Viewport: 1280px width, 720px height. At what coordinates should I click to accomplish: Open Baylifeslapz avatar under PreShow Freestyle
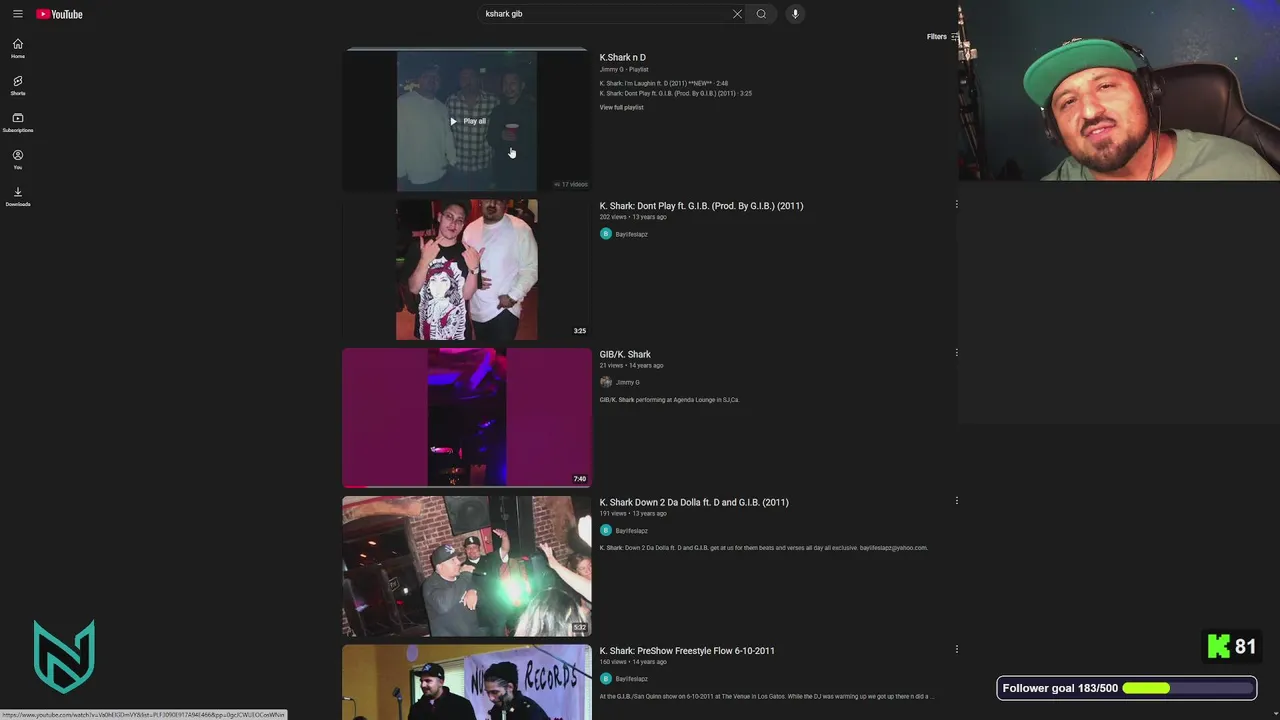(x=605, y=678)
